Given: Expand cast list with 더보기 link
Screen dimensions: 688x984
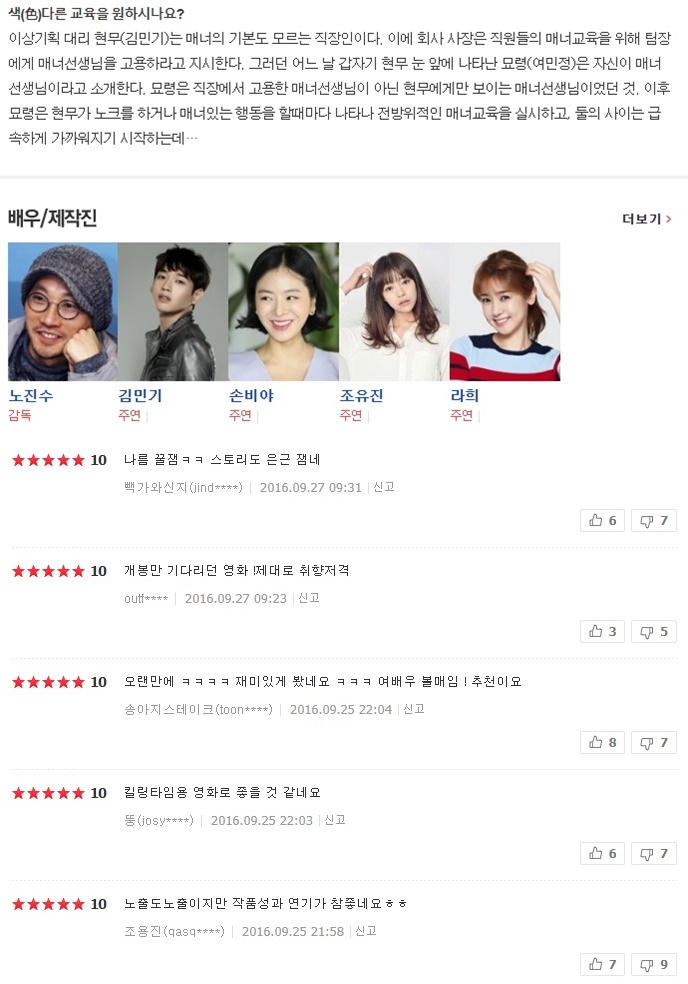Looking at the screenshot, I should (647, 219).
